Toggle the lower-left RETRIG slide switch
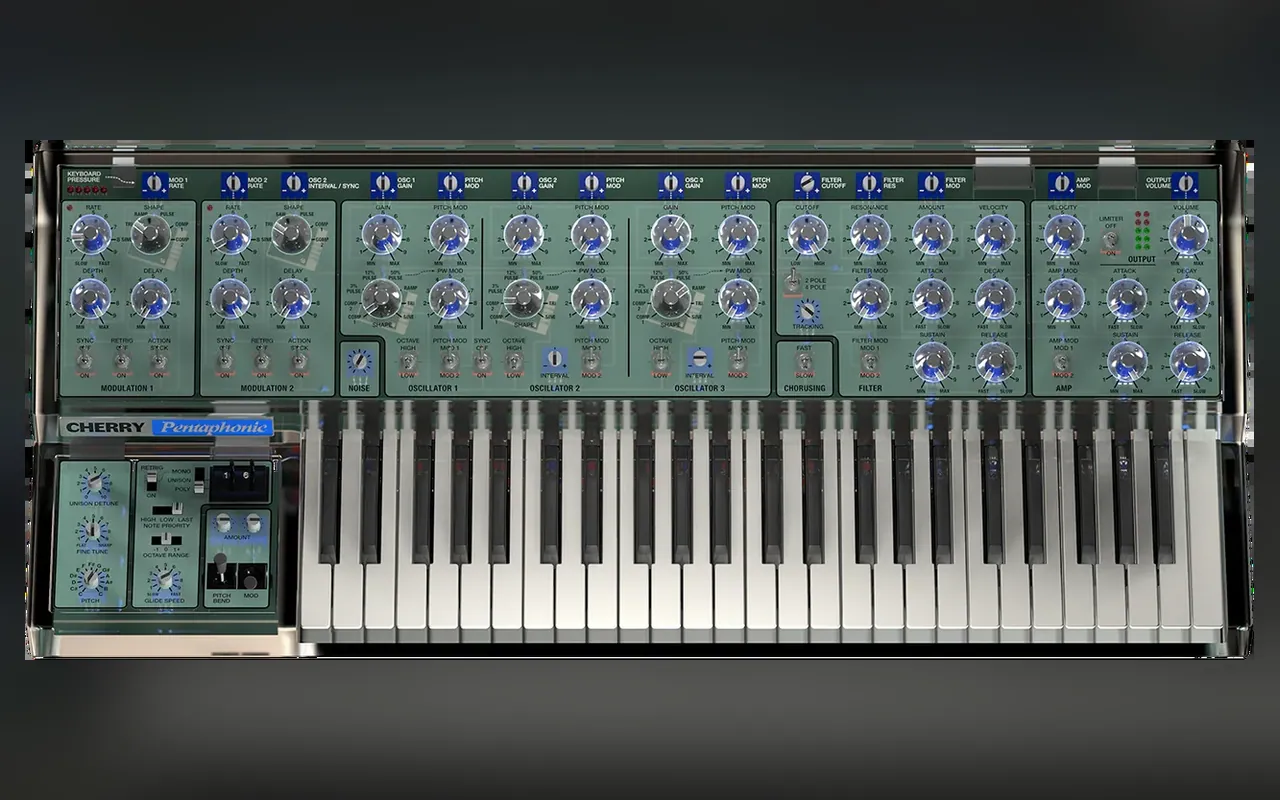The image size is (1280, 800). (153, 480)
